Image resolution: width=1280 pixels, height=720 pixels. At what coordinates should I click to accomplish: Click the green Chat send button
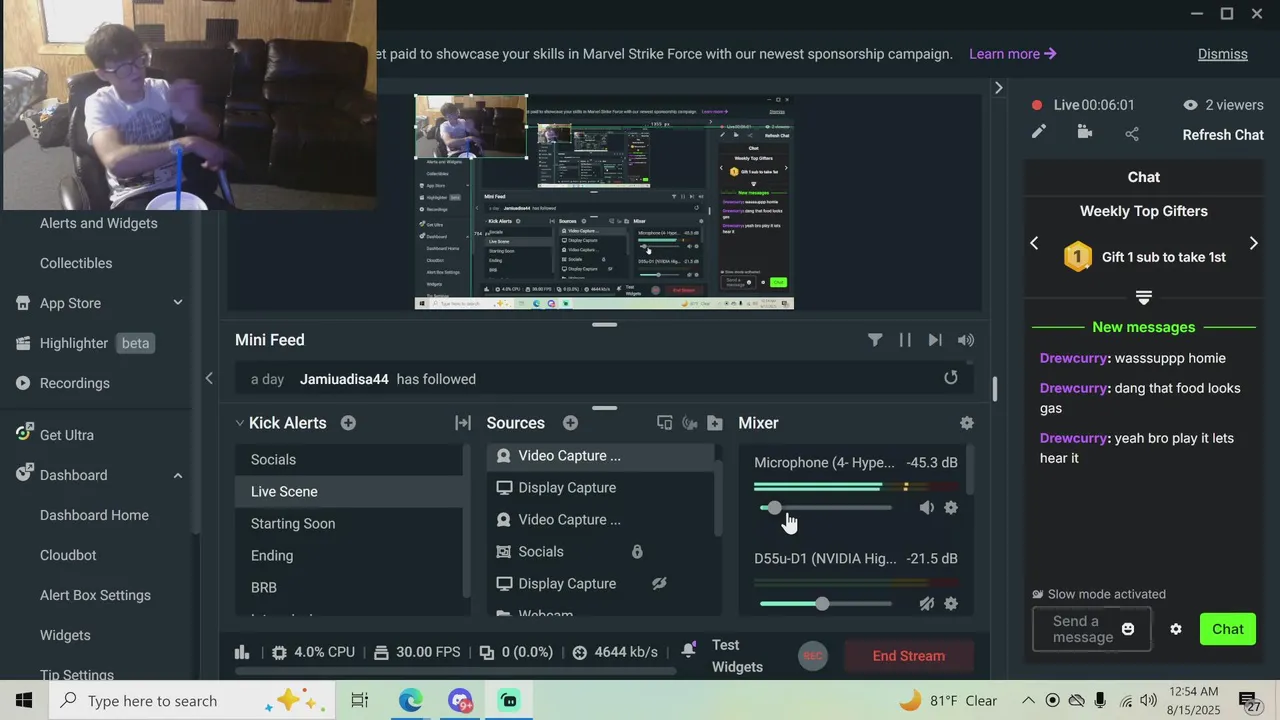1227,629
